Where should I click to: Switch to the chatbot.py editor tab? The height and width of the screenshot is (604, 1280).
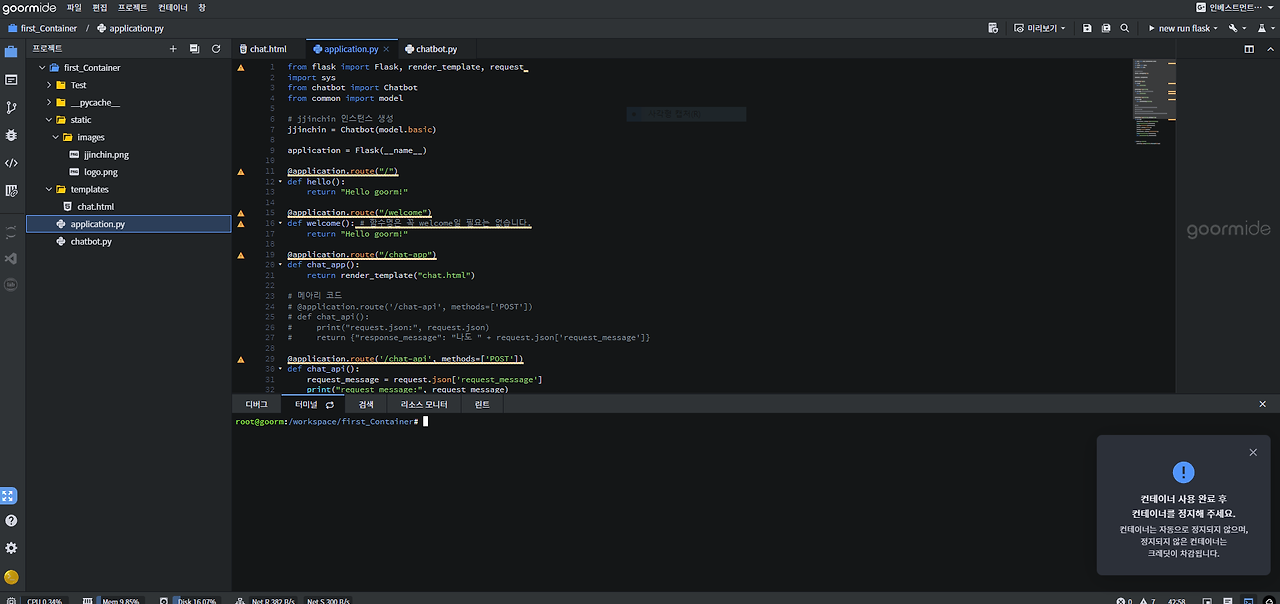pos(436,49)
